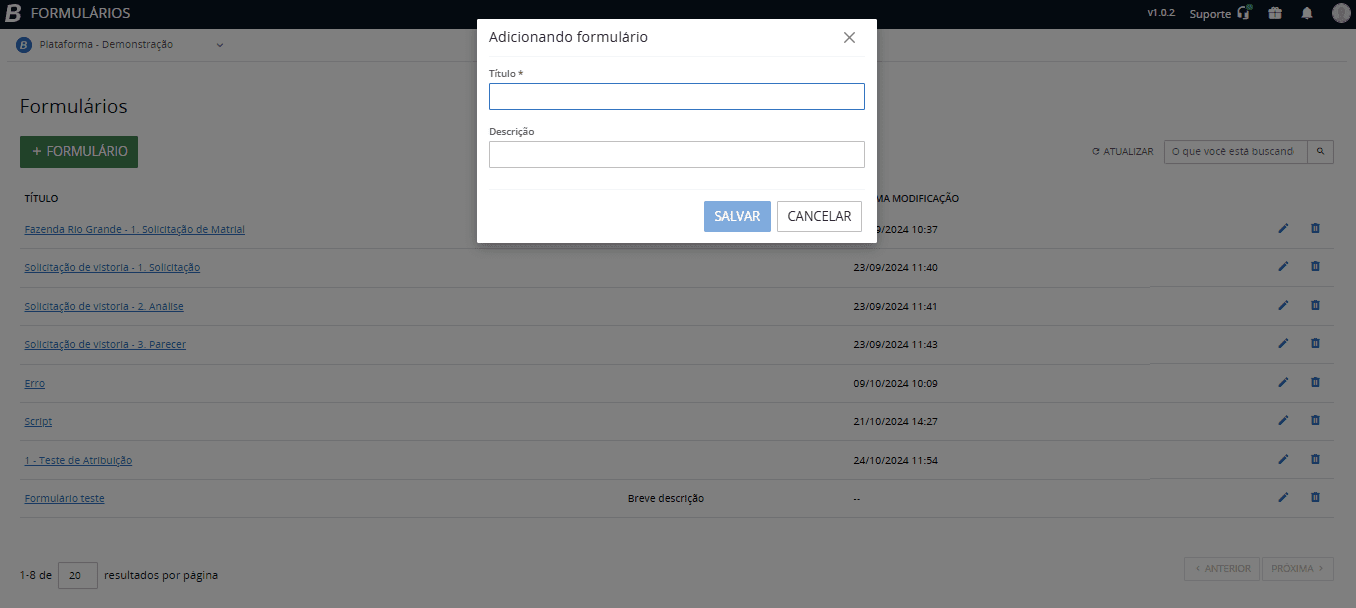Viewport: 1356px width, 608px height.
Task: Edit the Formulário teste row with pencil icon
Action: (1283, 497)
